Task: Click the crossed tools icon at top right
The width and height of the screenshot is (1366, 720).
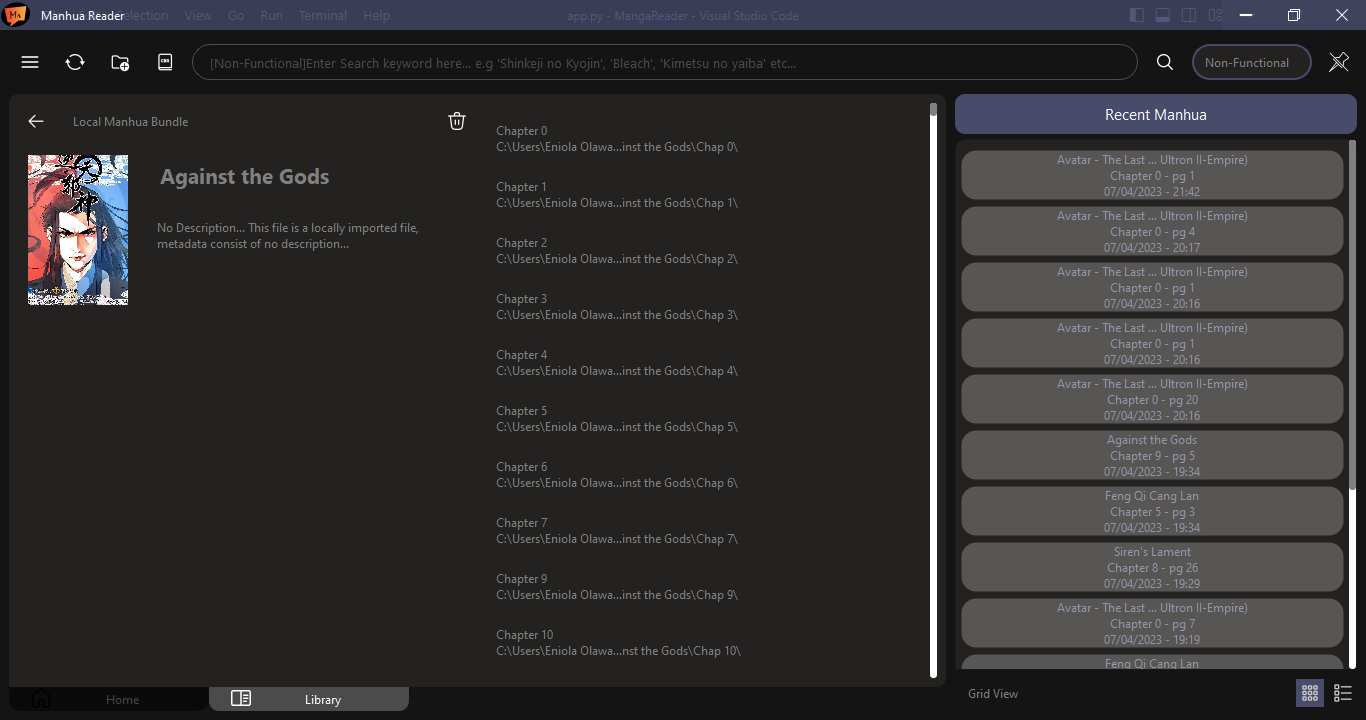Action: tap(1339, 62)
